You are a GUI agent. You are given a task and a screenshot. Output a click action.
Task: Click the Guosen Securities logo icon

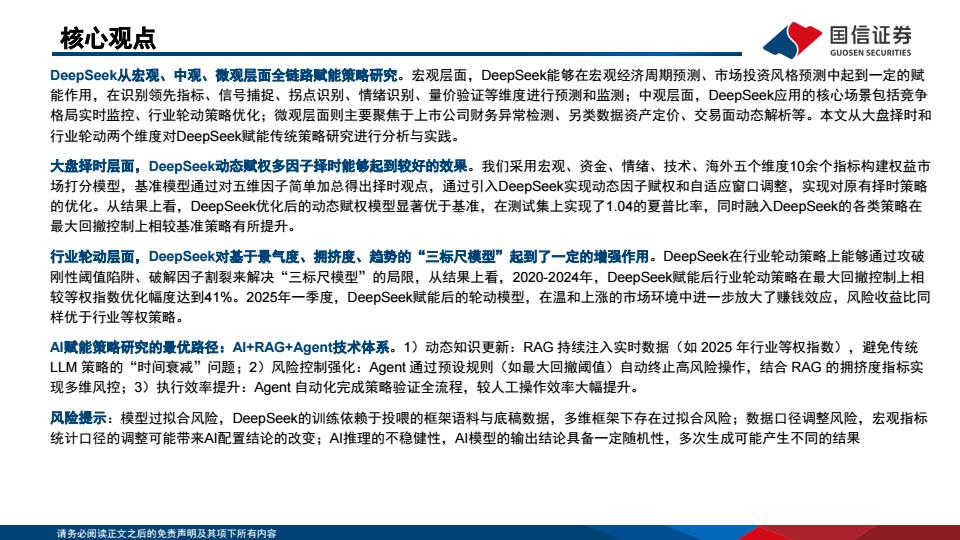pos(792,40)
